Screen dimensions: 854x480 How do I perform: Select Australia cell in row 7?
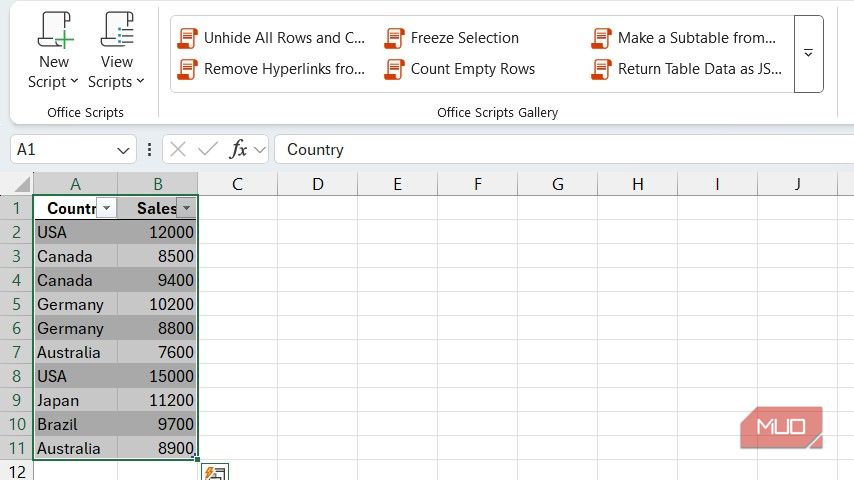(x=75, y=352)
